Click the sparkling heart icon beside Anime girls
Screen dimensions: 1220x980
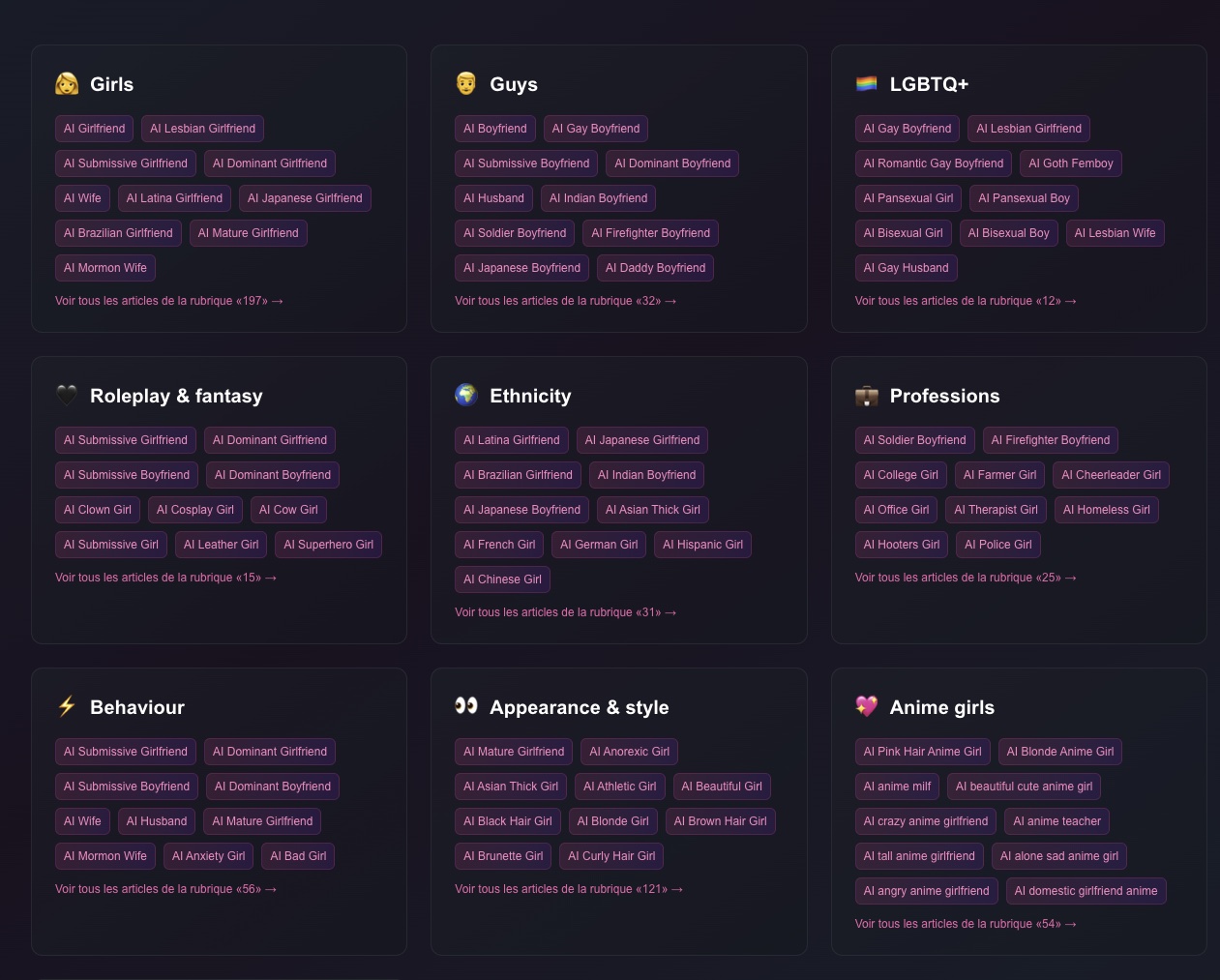coord(867,707)
